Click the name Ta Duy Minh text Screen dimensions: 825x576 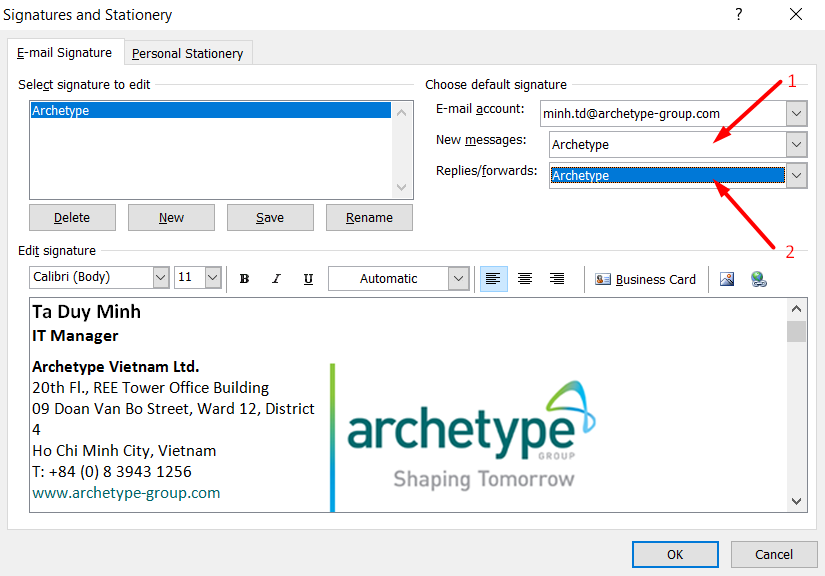86,312
